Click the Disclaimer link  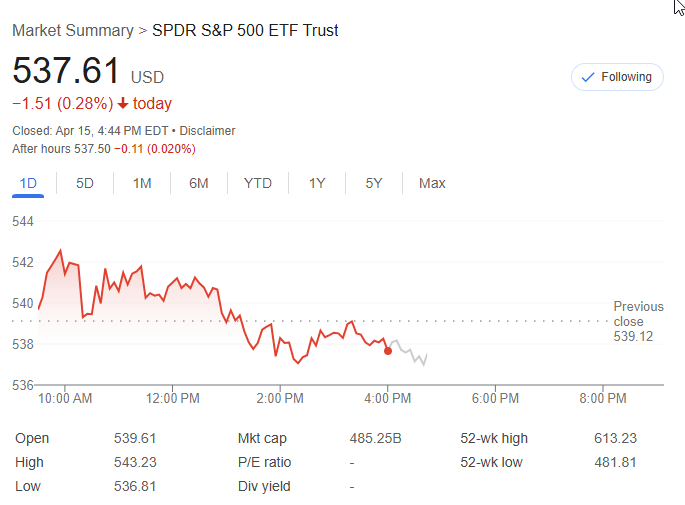point(207,130)
